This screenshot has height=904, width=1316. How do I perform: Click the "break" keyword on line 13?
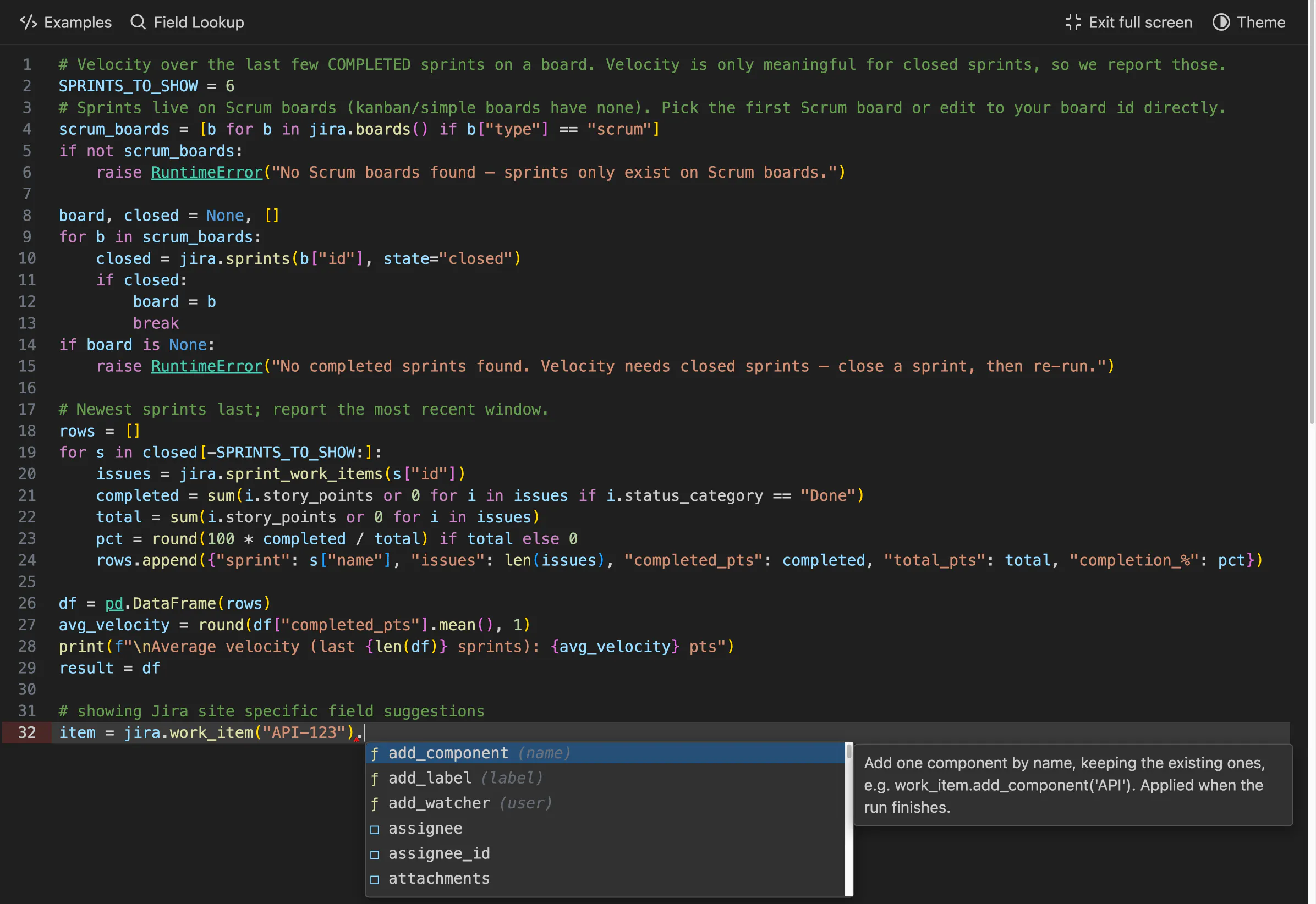coord(156,323)
